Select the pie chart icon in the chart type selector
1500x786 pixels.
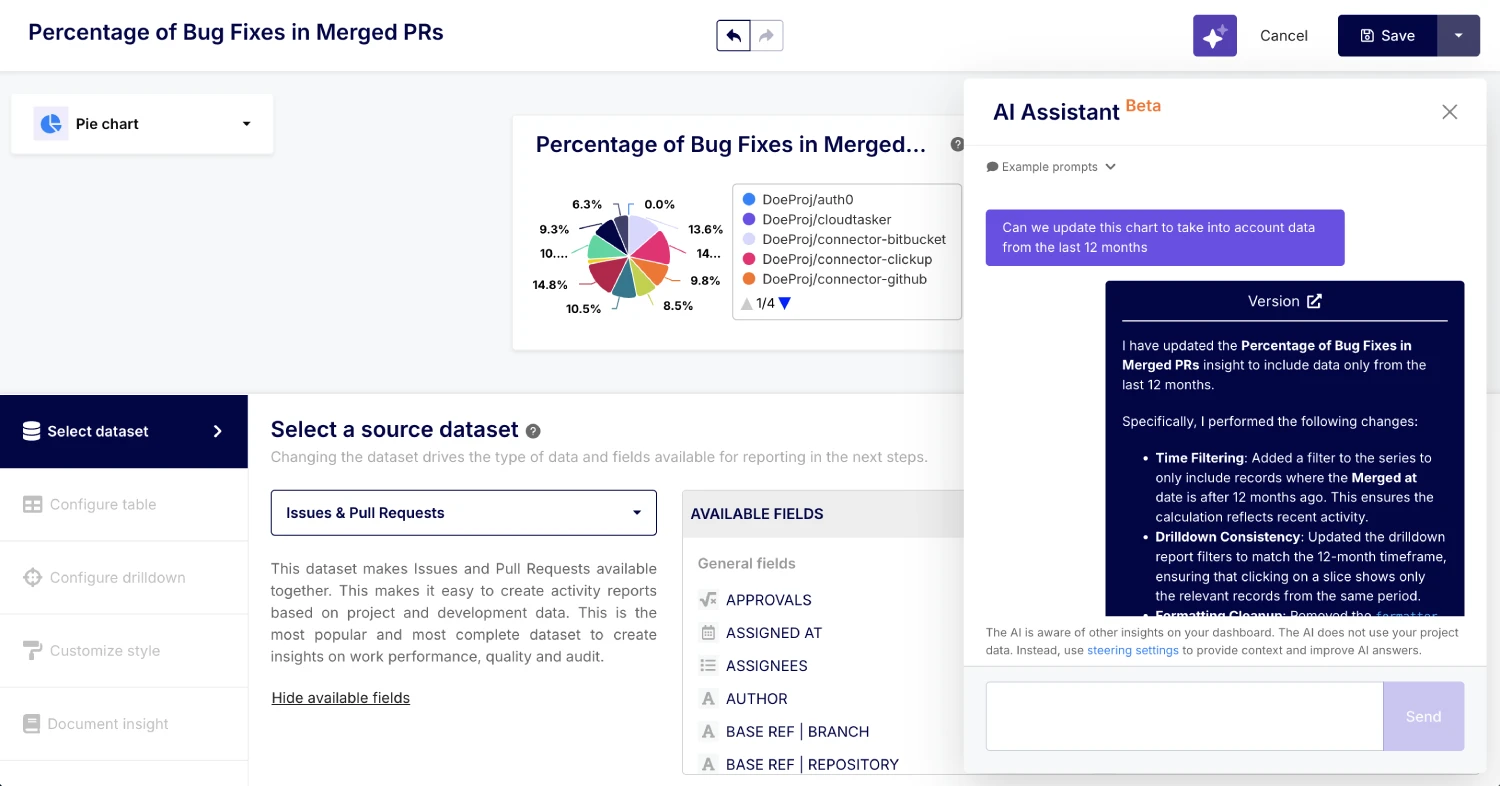[x=50, y=123]
